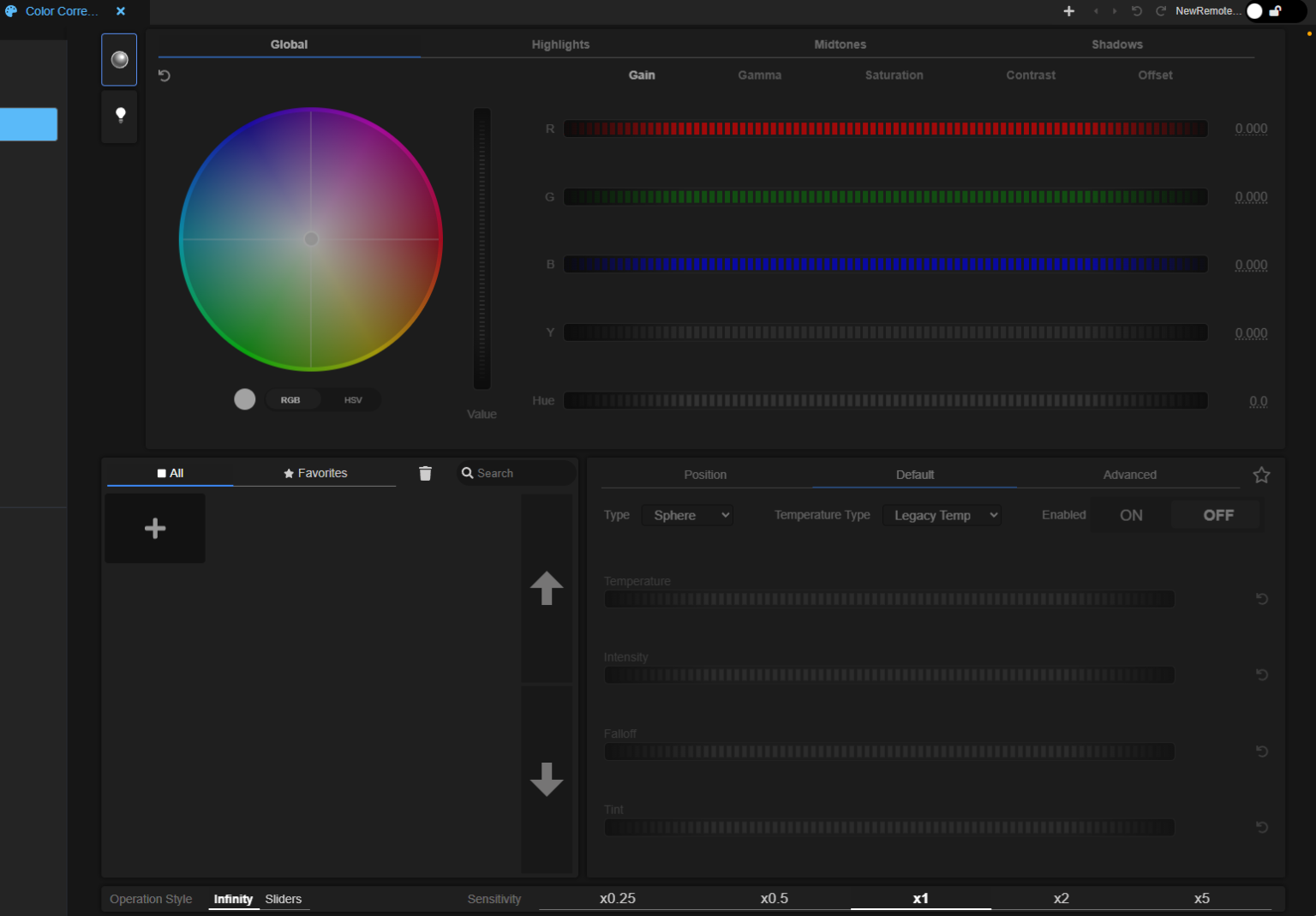
Task: Select the Gamma adjustment mode
Action: tap(759, 75)
